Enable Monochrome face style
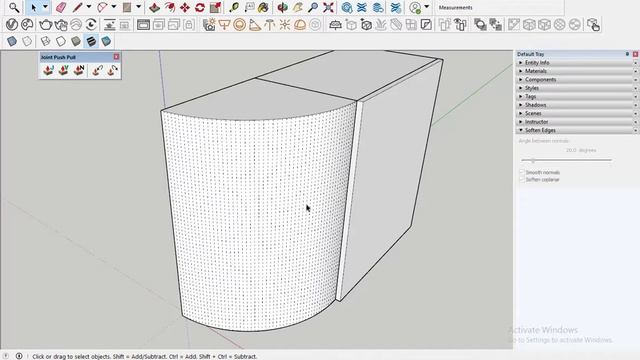Screen dimensions: 640x360 tap(106, 41)
